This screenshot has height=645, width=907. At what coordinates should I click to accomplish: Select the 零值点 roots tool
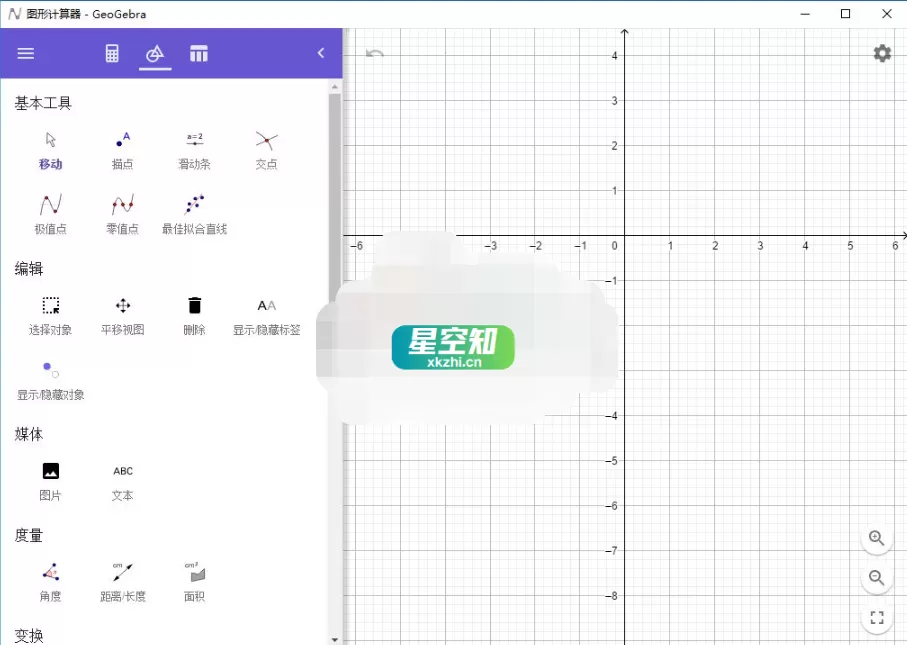[121, 213]
